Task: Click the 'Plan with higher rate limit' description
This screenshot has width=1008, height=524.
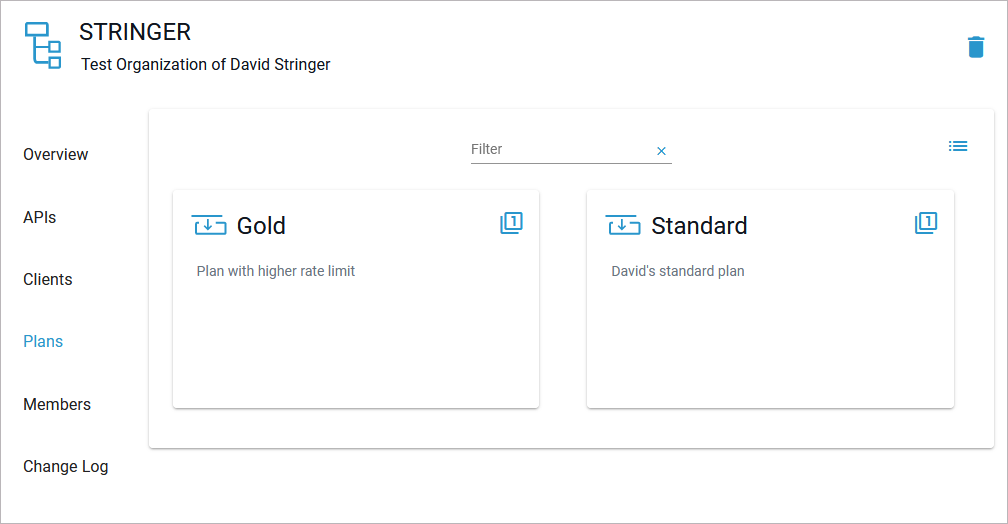Action: [x=276, y=271]
